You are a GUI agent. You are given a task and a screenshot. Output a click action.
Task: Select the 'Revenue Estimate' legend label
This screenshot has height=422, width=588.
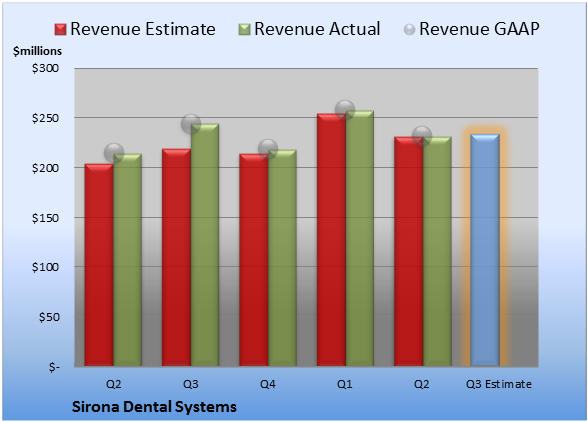[x=143, y=29]
